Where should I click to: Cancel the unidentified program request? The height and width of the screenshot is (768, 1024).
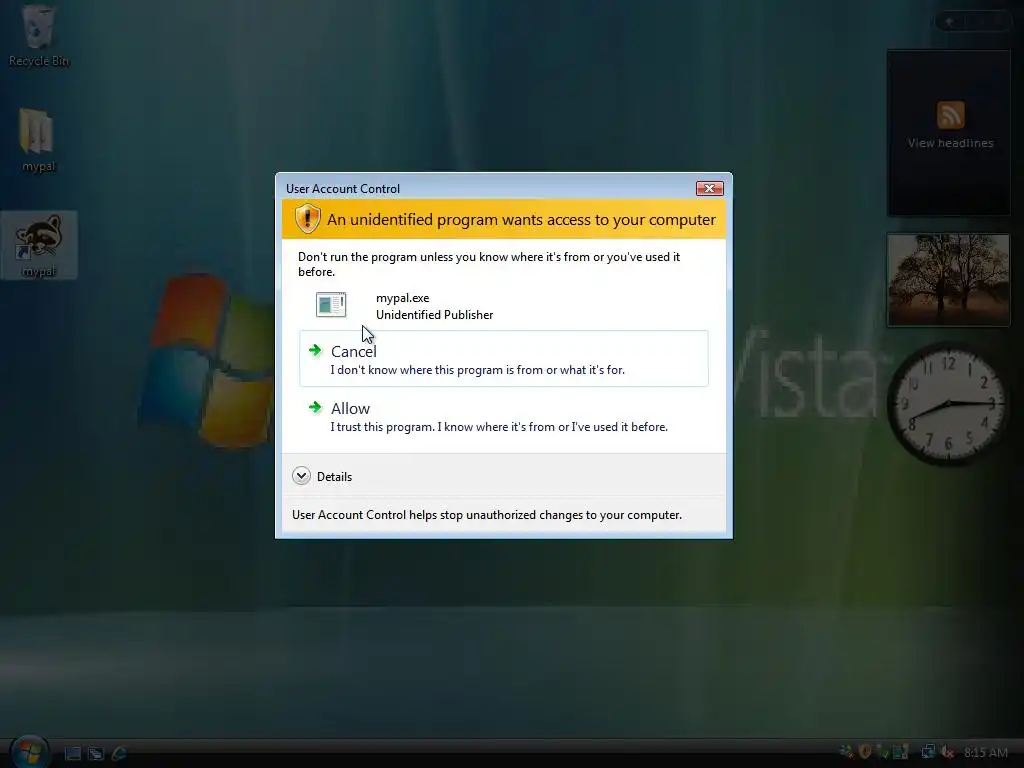pos(504,359)
